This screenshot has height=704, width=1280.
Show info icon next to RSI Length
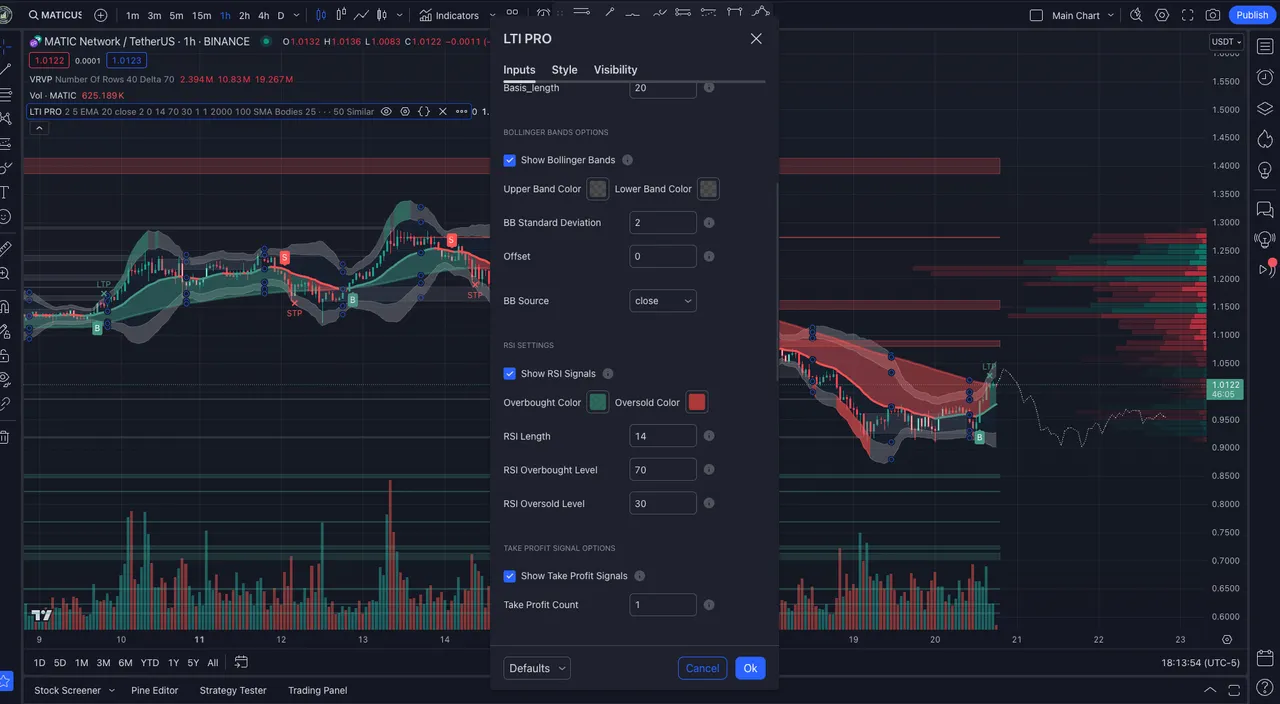pyautogui.click(x=709, y=436)
